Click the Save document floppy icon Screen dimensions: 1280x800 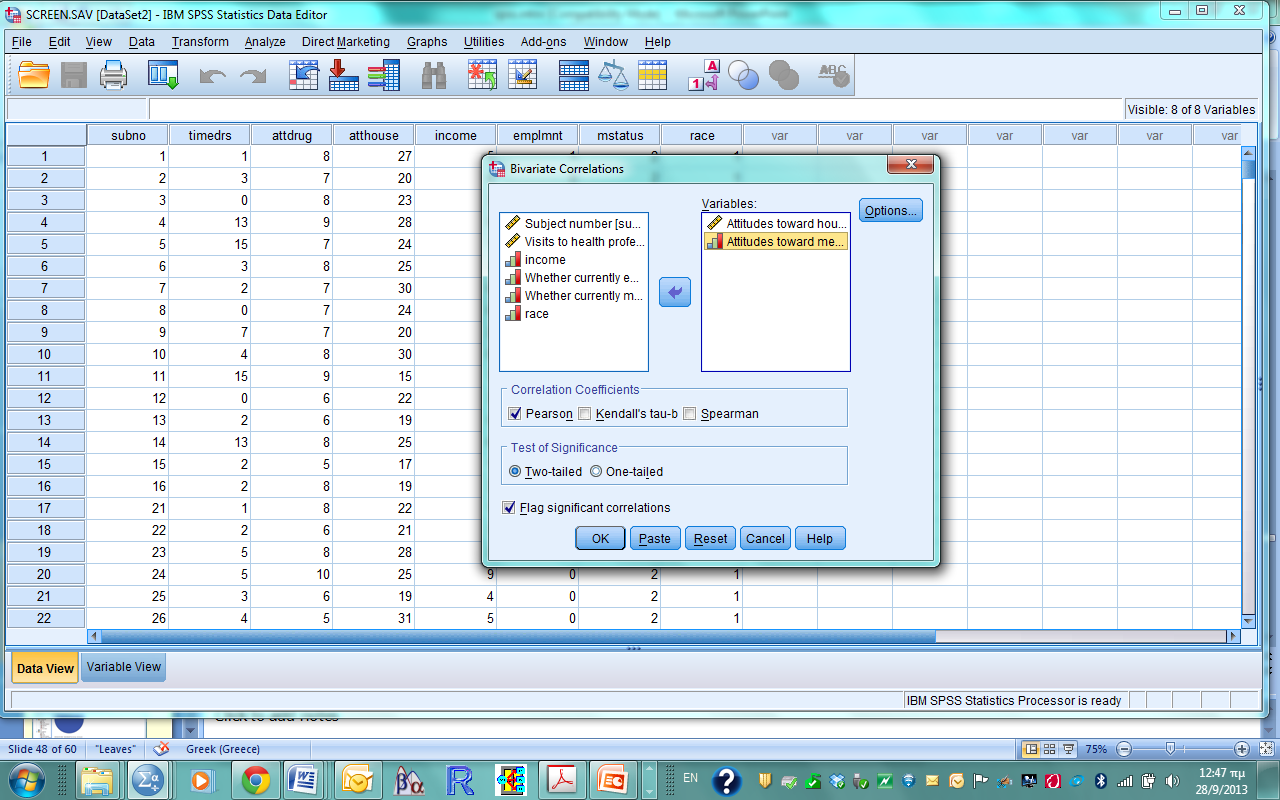tap(74, 75)
